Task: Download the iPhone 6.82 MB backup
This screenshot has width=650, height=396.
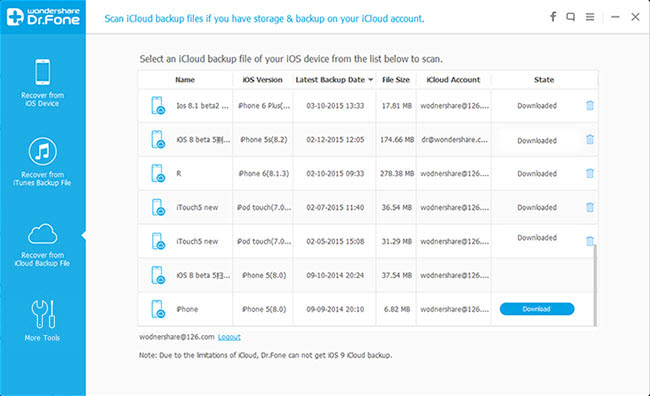Action: click(x=537, y=309)
